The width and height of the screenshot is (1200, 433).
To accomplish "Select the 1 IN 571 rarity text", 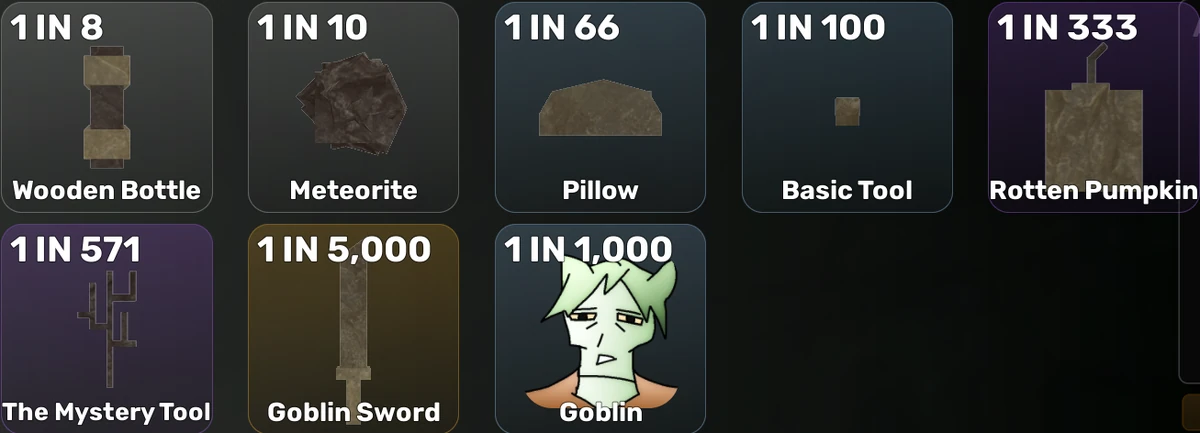I will pyautogui.click(x=76, y=249).
